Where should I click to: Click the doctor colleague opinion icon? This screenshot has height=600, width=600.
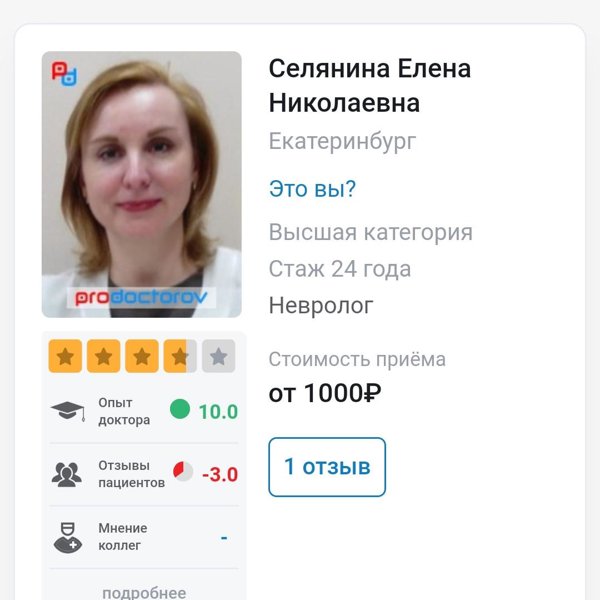click(x=68, y=537)
